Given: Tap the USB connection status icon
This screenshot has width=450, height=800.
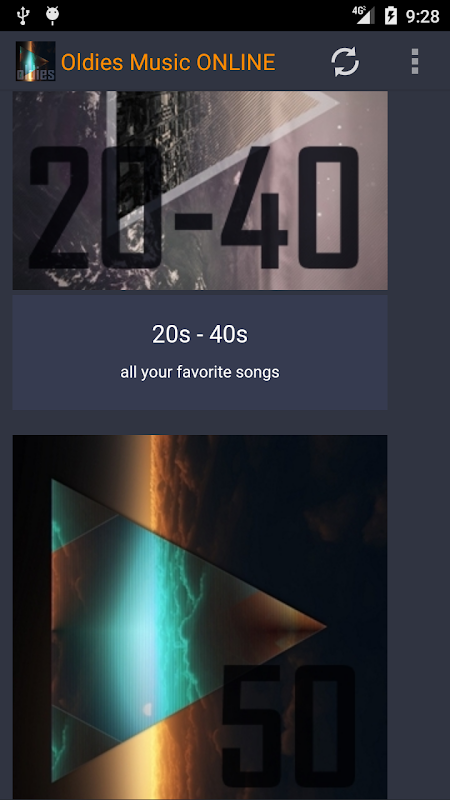Looking at the screenshot, I should click(x=22, y=16).
